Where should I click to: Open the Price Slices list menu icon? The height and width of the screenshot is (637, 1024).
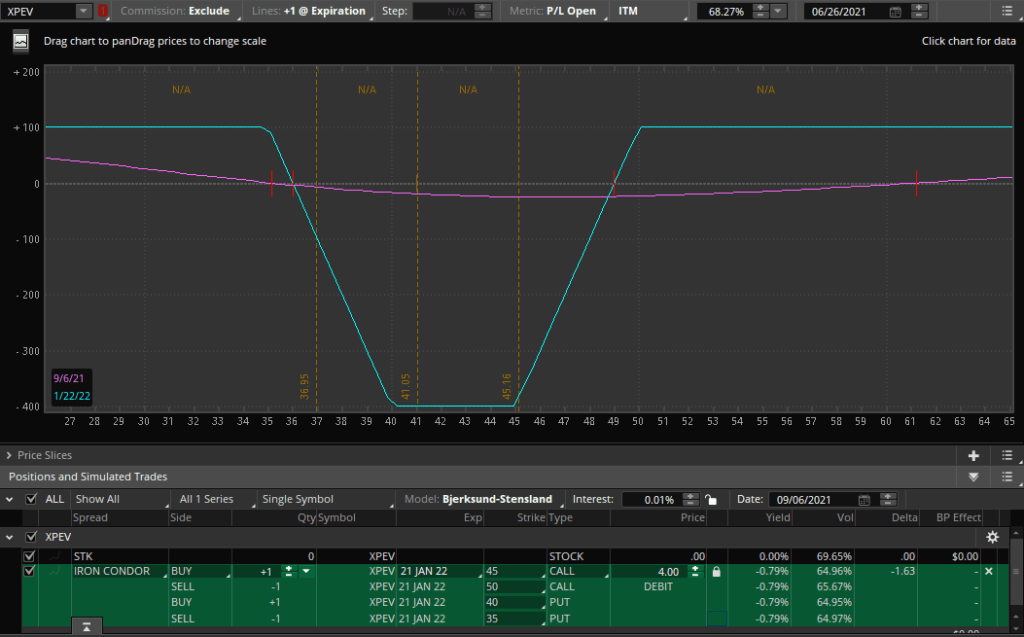click(1007, 455)
